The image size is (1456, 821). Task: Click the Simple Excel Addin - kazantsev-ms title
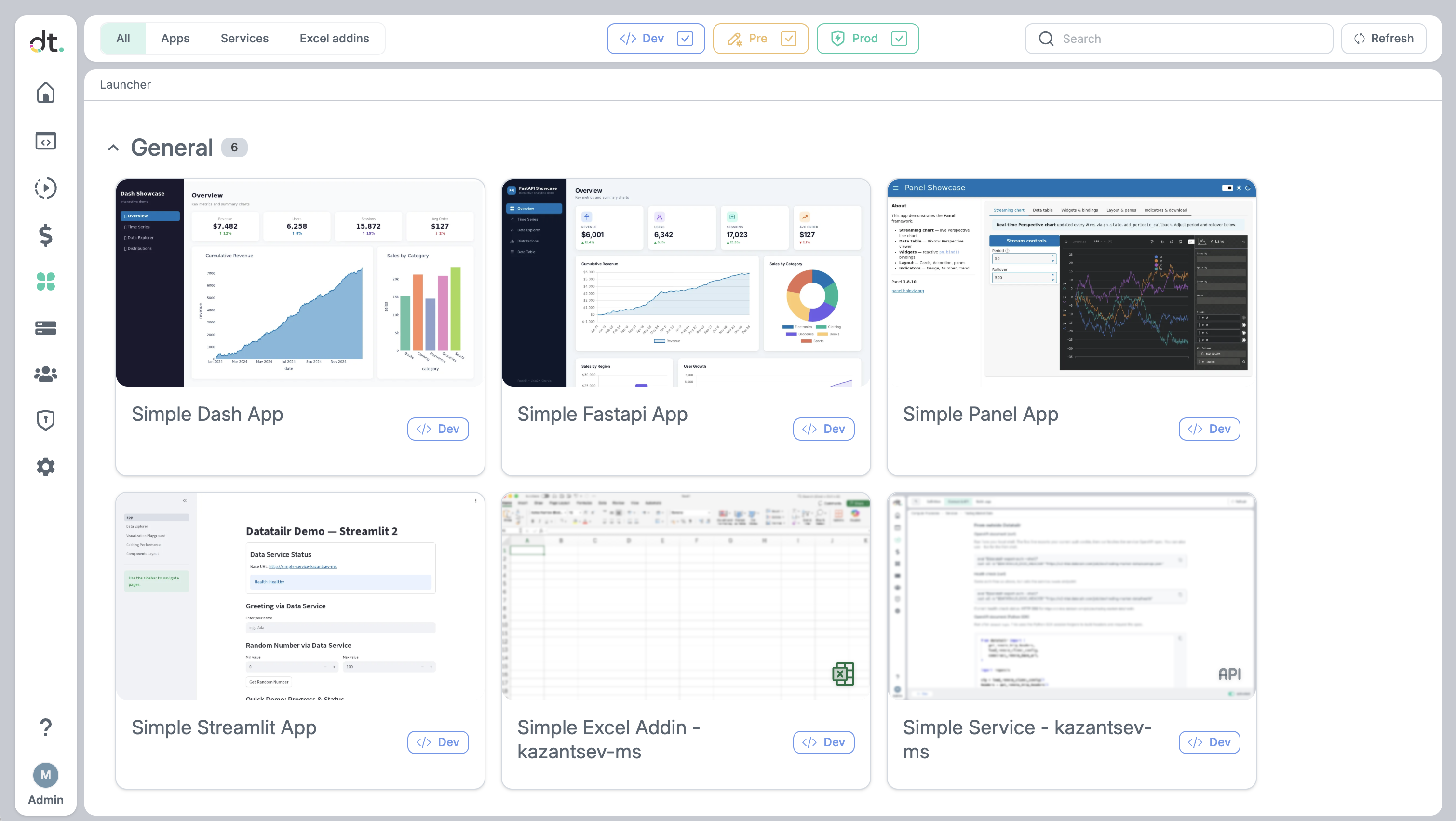[x=609, y=740]
